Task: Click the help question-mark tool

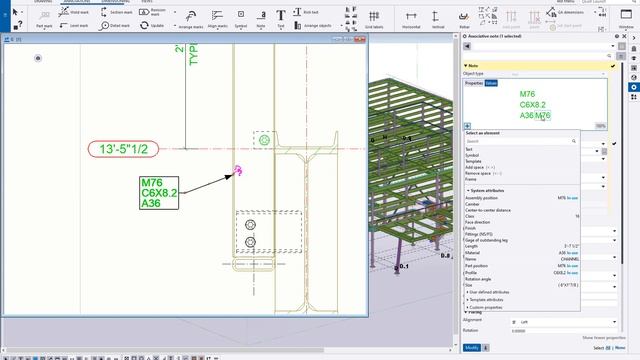Action: coord(18,25)
